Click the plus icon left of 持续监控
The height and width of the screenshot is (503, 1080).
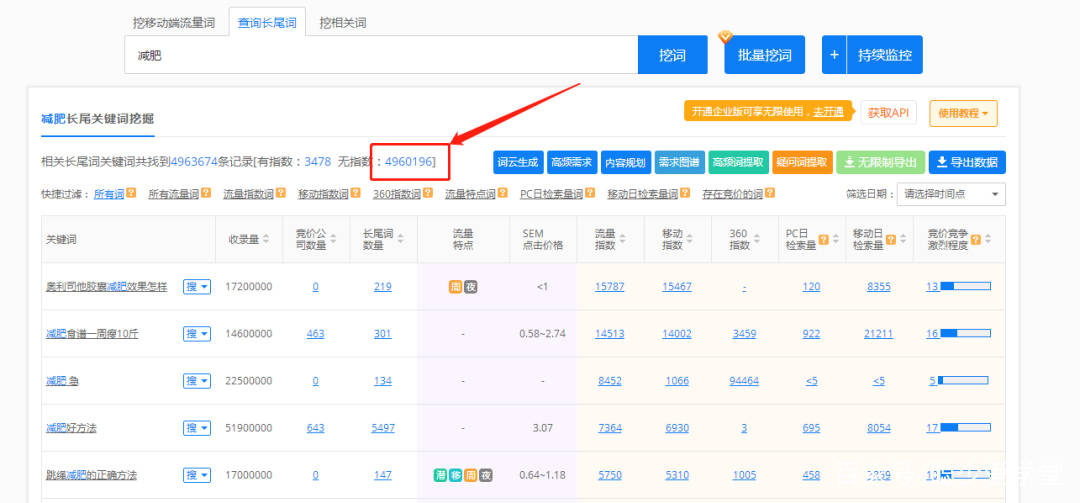(833, 55)
